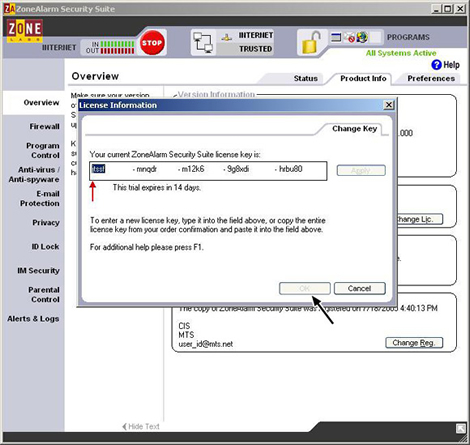Image resolution: width=470 pixels, height=445 pixels.
Task: Open the Alerts & Logs panel
Action: pos(33,318)
